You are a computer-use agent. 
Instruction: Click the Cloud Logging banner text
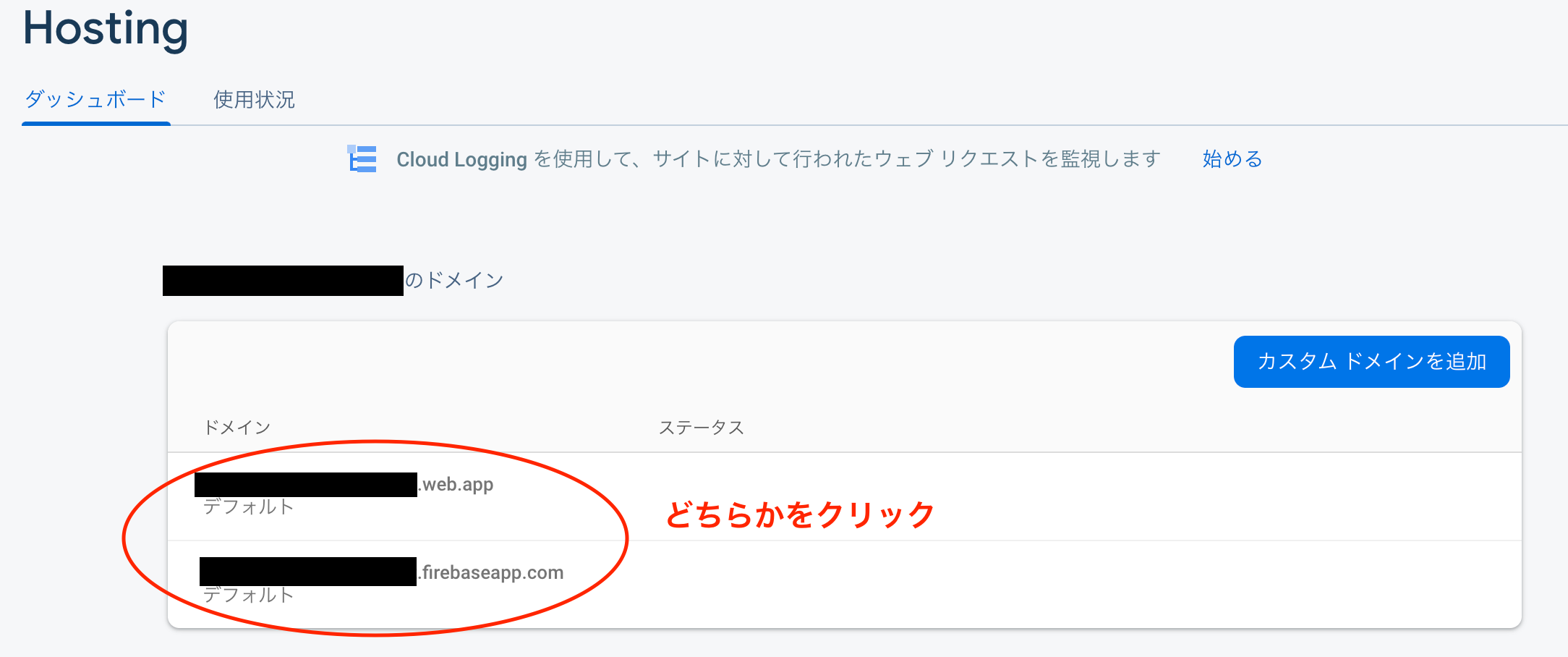[777, 158]
